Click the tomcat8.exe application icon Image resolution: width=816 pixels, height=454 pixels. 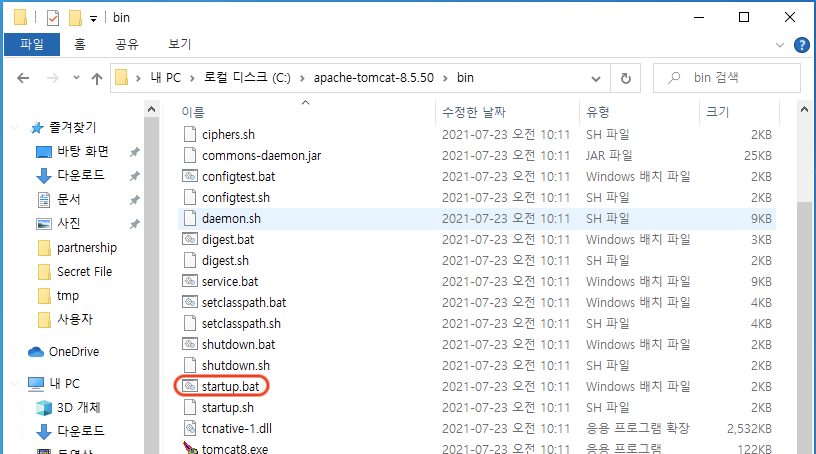(x=190, y=447)
